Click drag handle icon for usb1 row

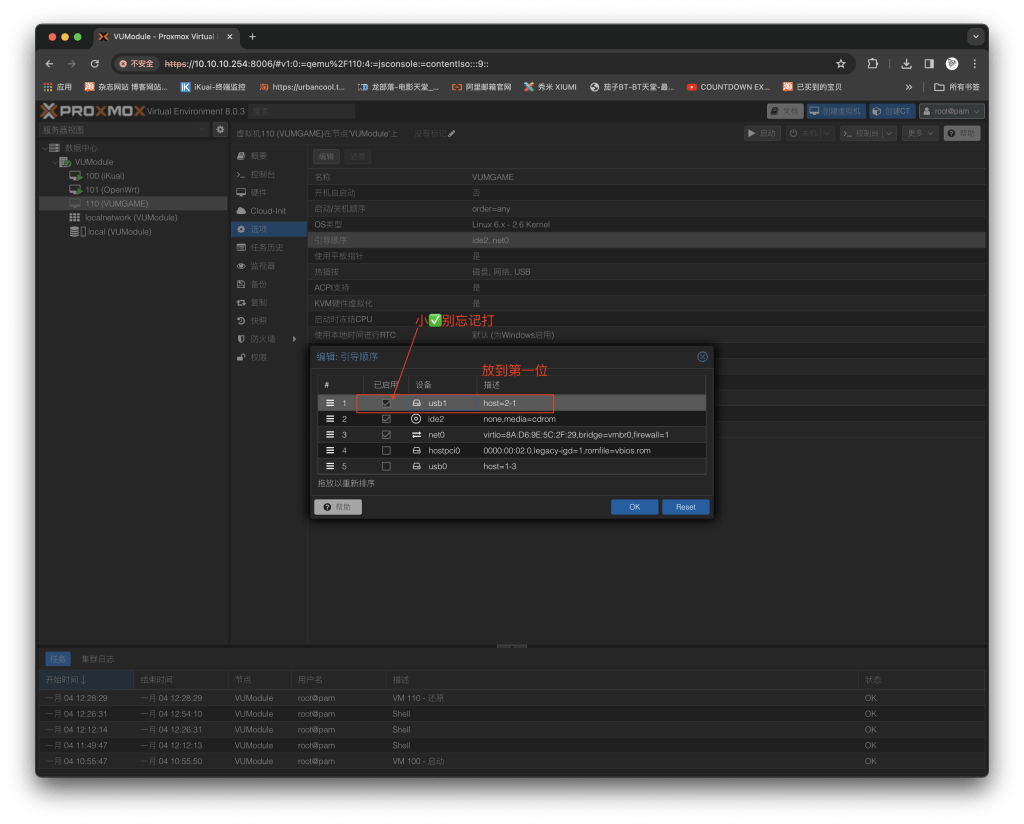[x=329, y=403]
